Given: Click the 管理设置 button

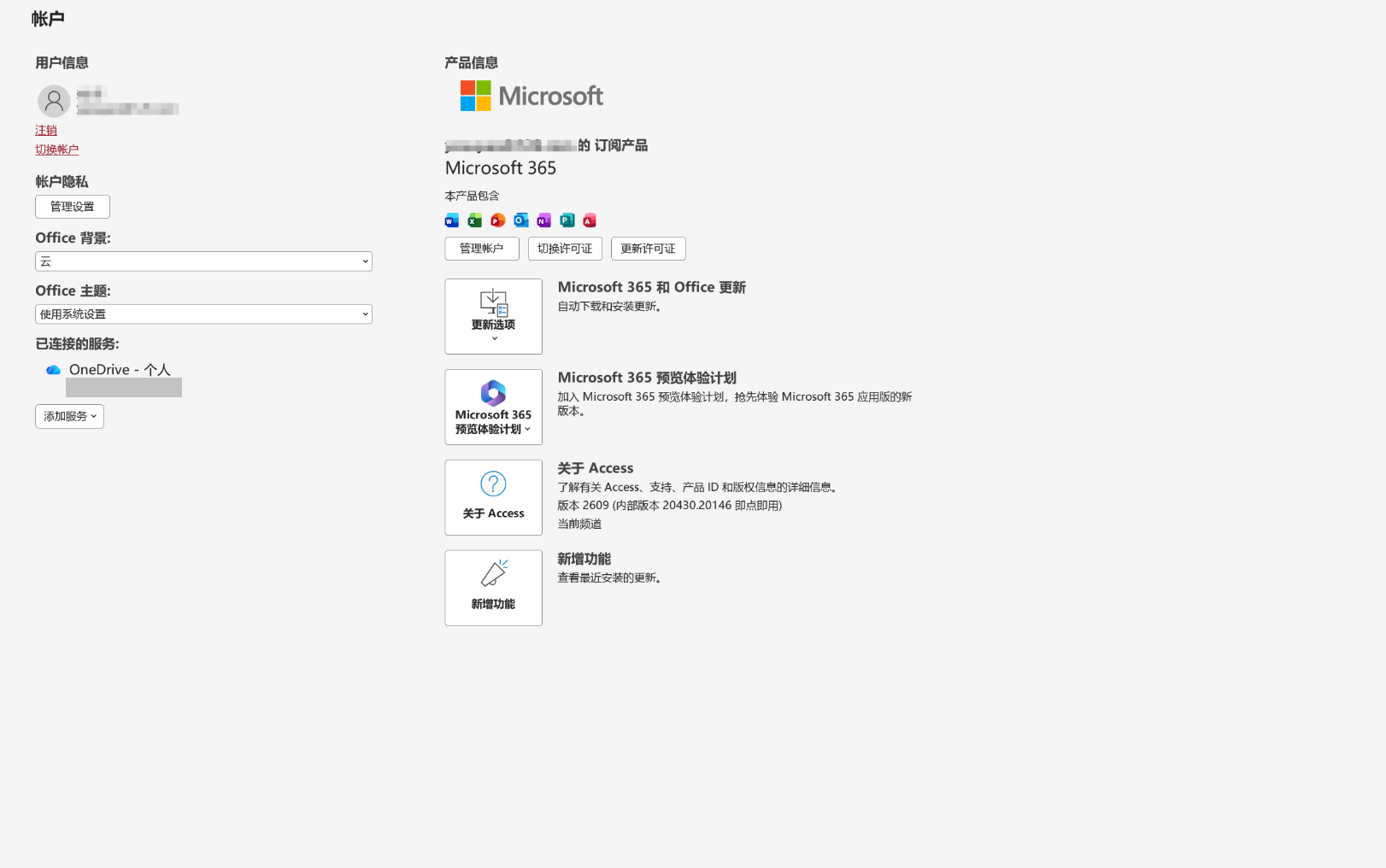Looking at the screenshot, I should click(73, 207).
